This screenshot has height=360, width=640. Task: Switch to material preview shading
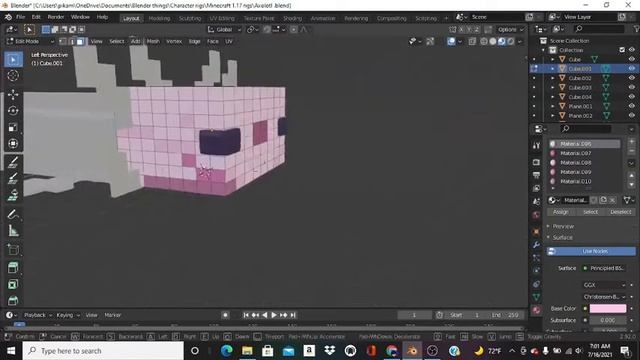502,41
